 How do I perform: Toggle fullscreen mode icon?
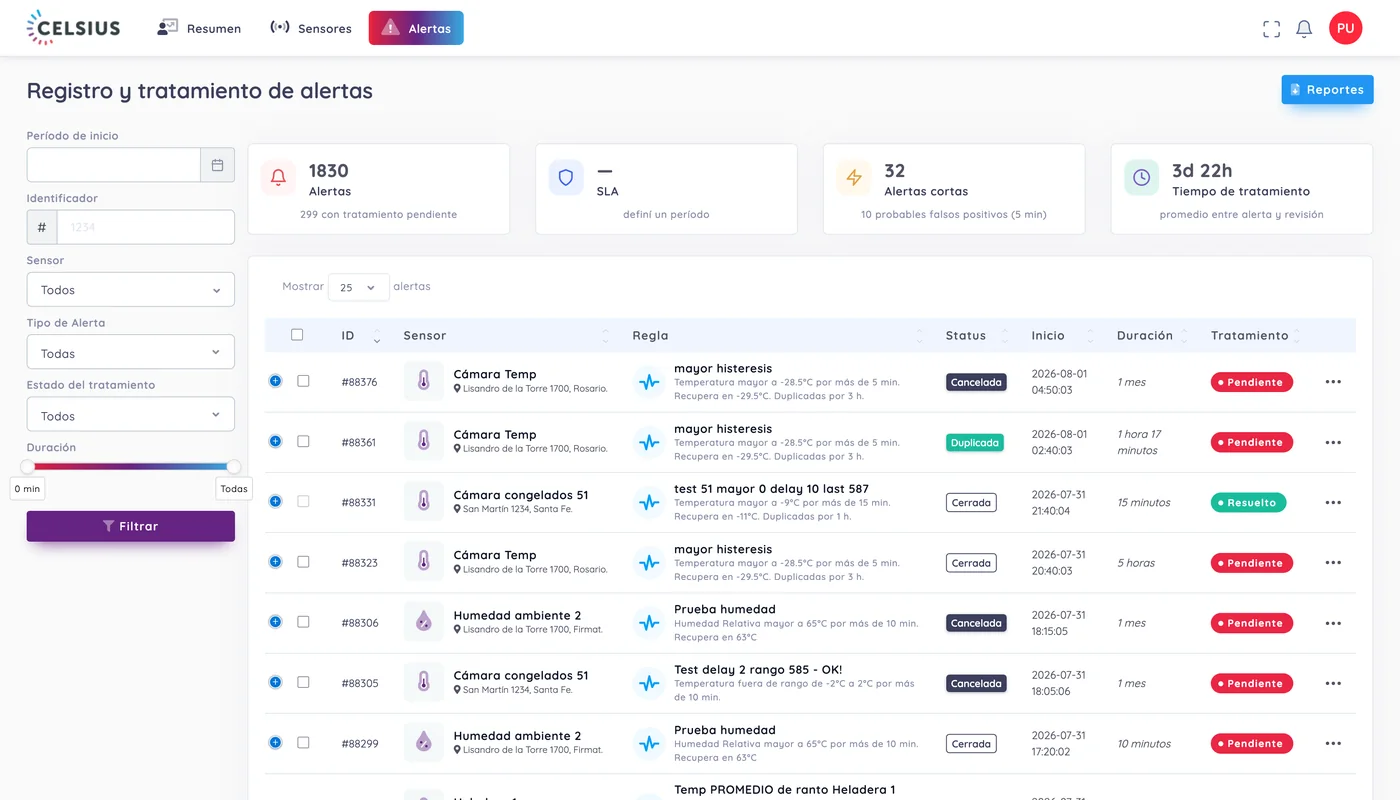(x=1271, y=29)
